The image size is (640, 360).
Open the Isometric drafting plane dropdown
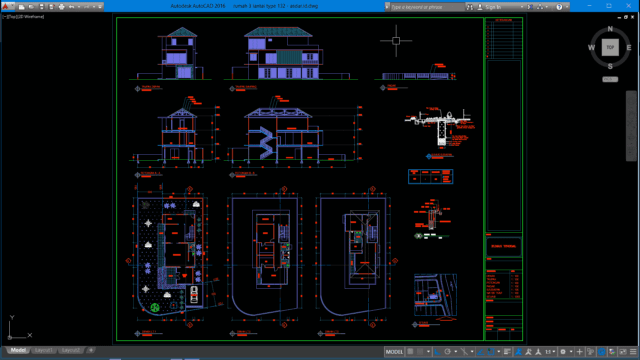click(x=472, y=352)
